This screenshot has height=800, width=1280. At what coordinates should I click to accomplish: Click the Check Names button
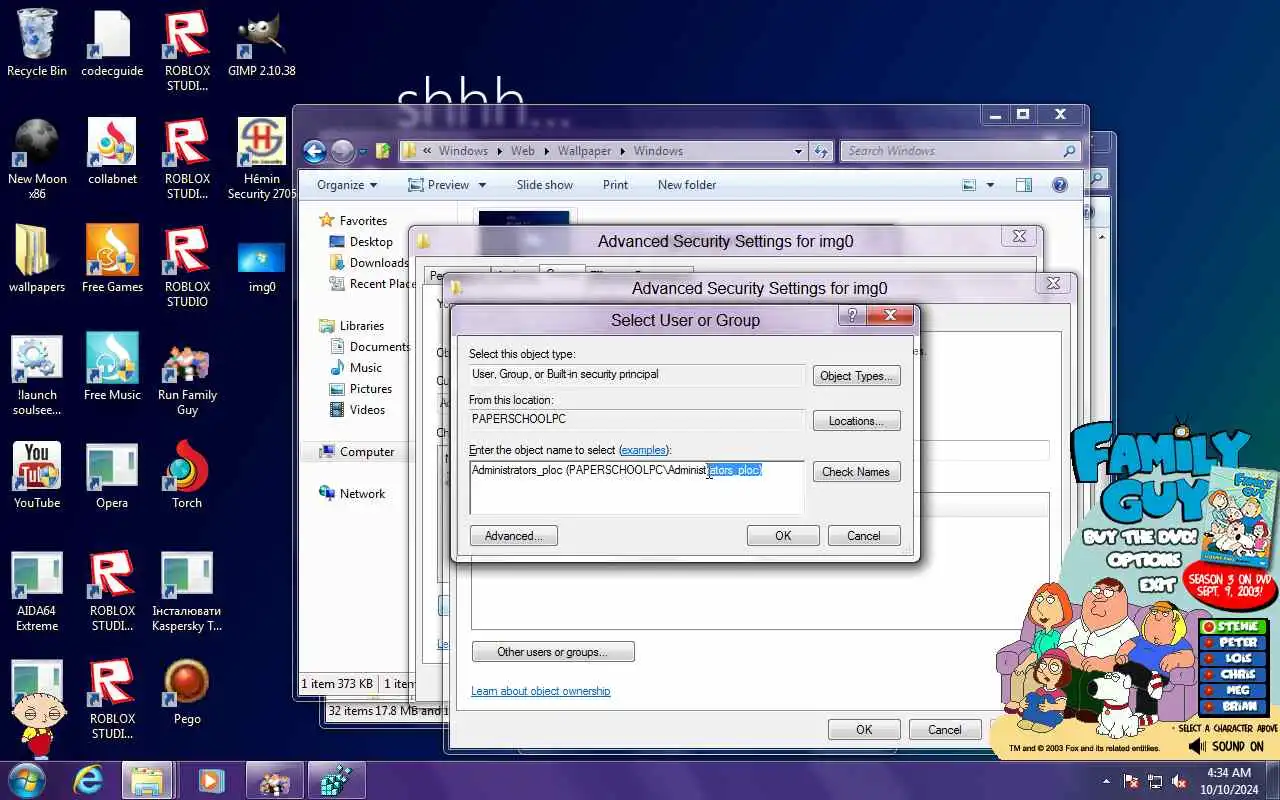(x=857, y=472)
